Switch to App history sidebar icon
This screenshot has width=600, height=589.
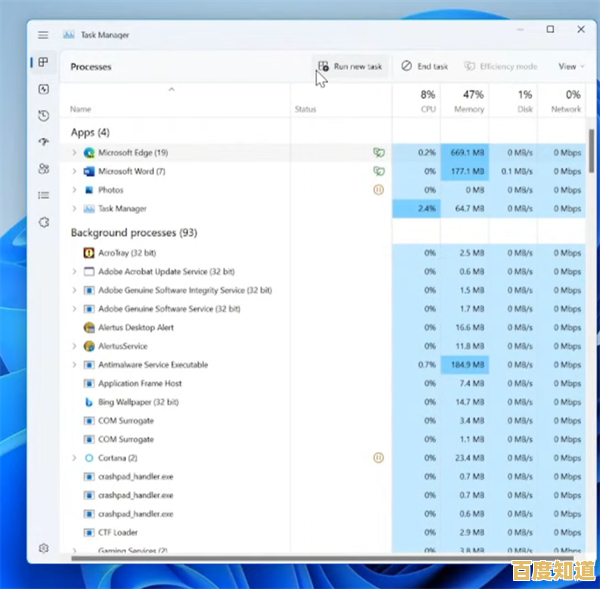[x=43, y=116]
